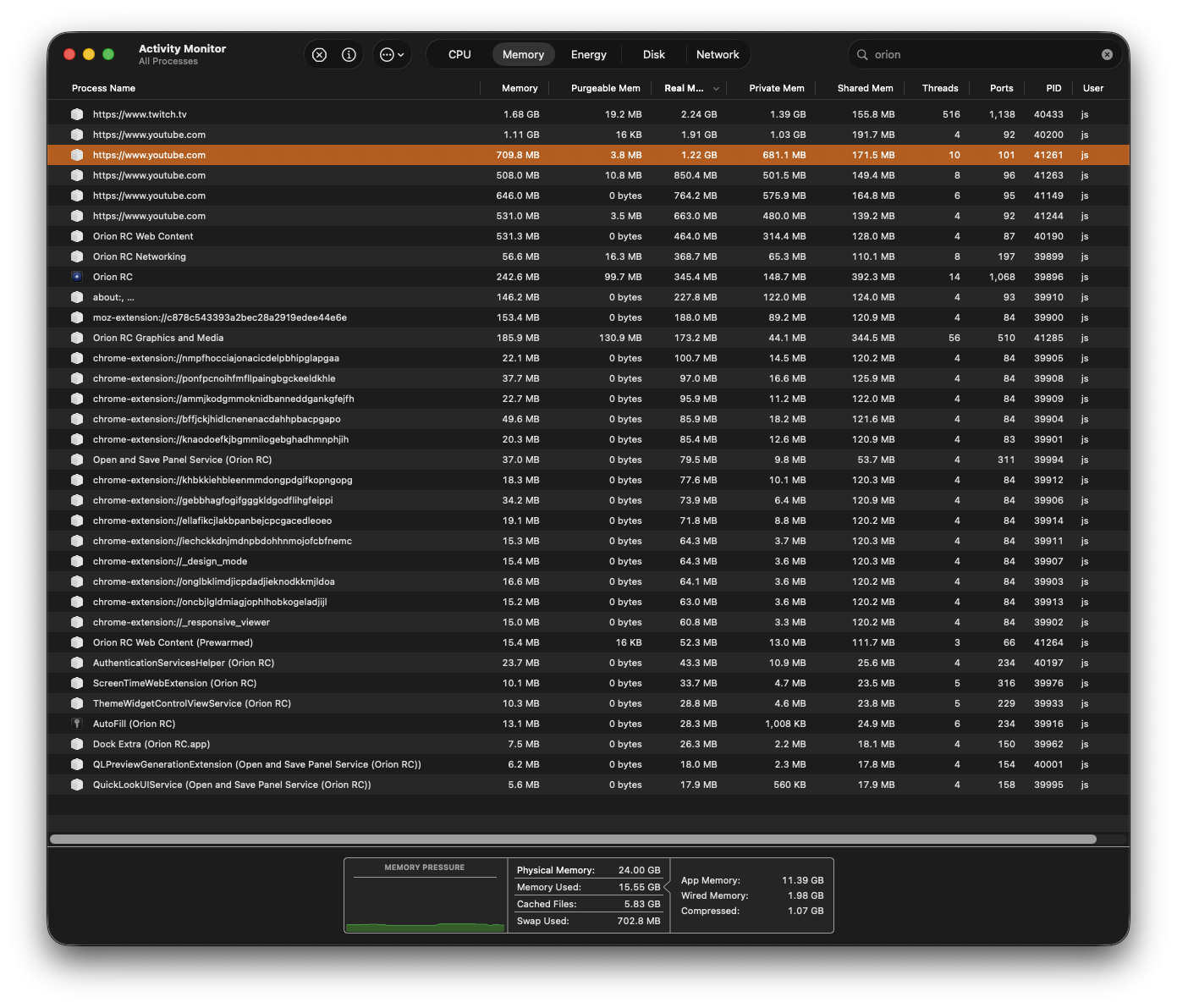Select the AutoFill (Orion RC) process name
Screen dimensions: 1177x1008
134,724
